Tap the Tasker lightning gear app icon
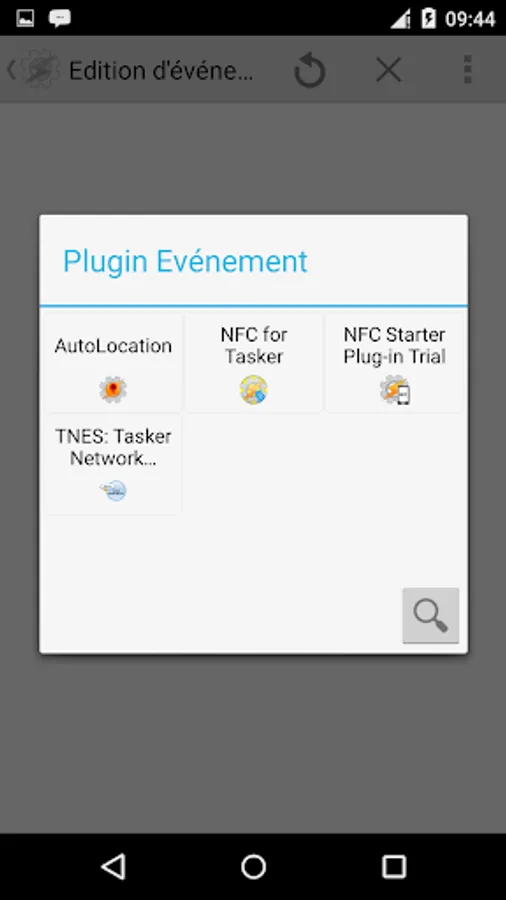 tap(40, 69)
